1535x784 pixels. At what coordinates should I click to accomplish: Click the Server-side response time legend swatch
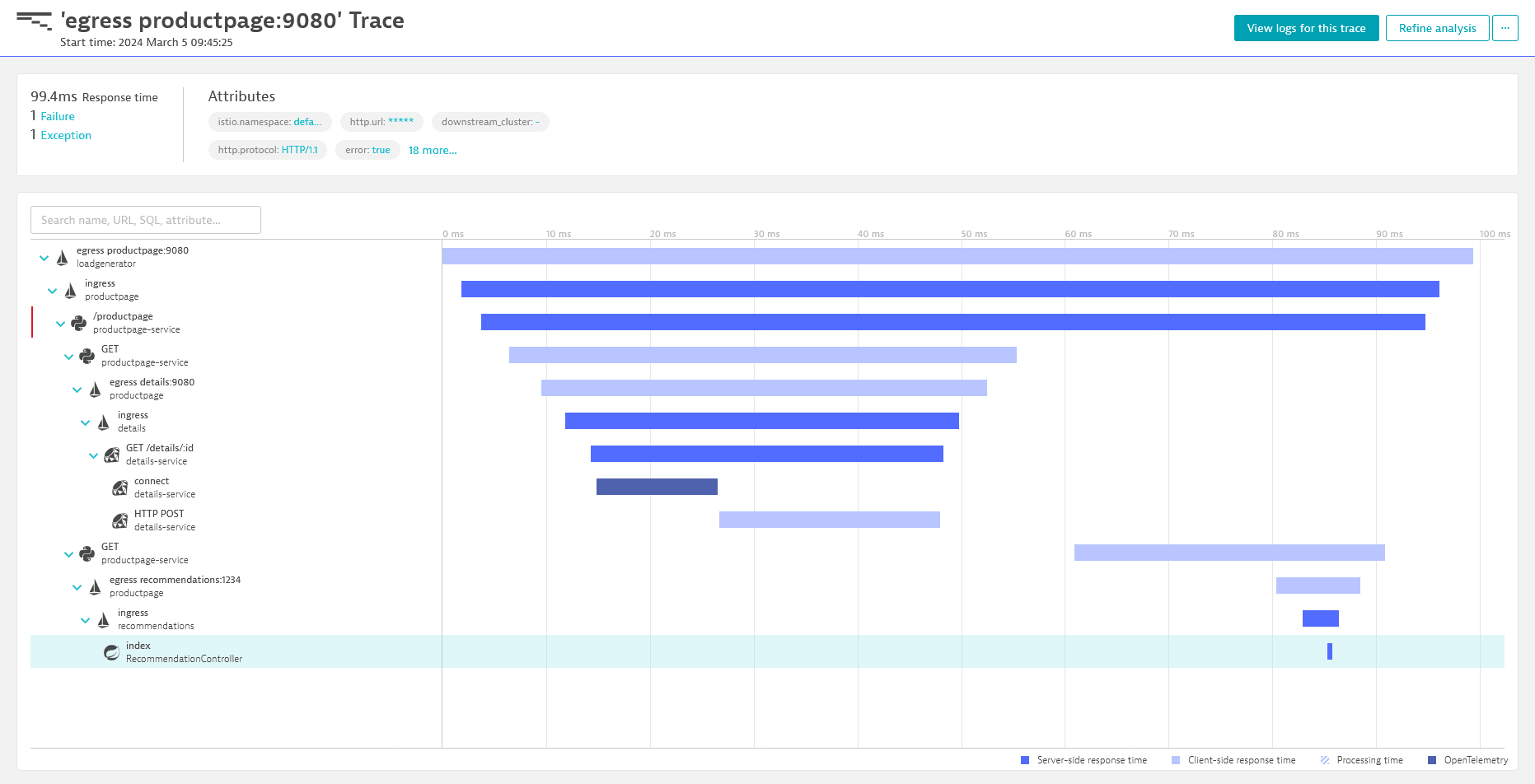pyautogui.click(x=1025, y=760)
